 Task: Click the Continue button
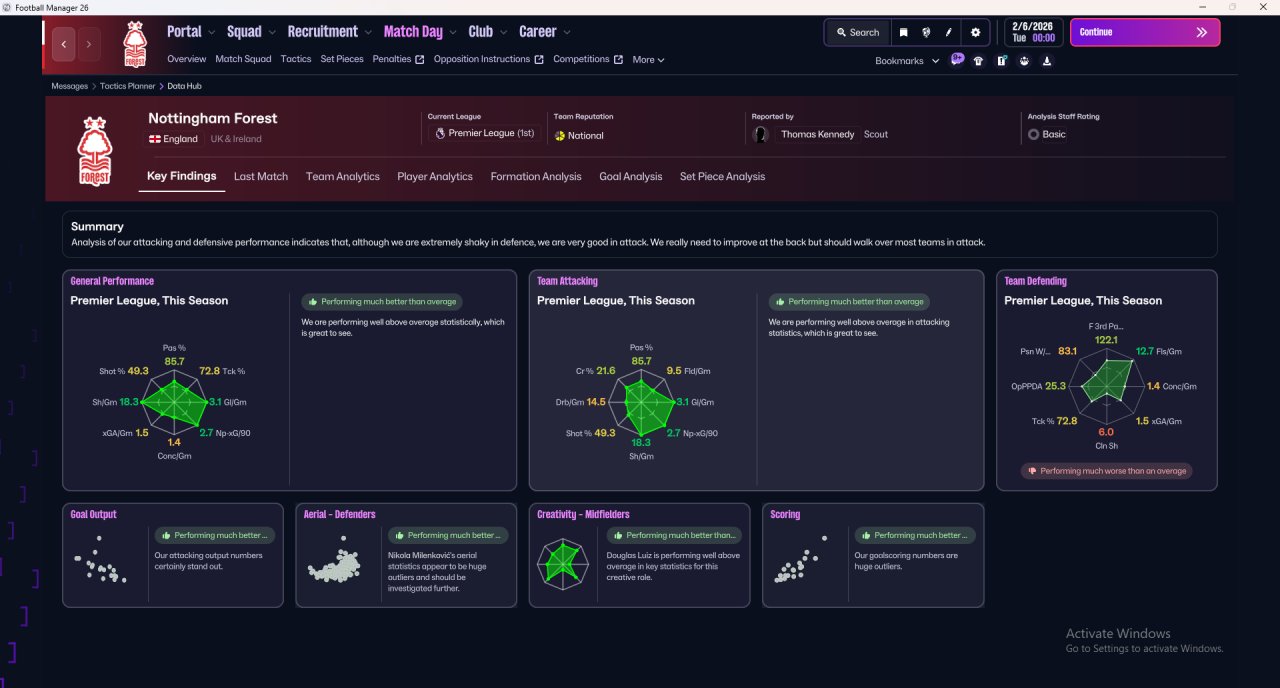click(1145, 32)
